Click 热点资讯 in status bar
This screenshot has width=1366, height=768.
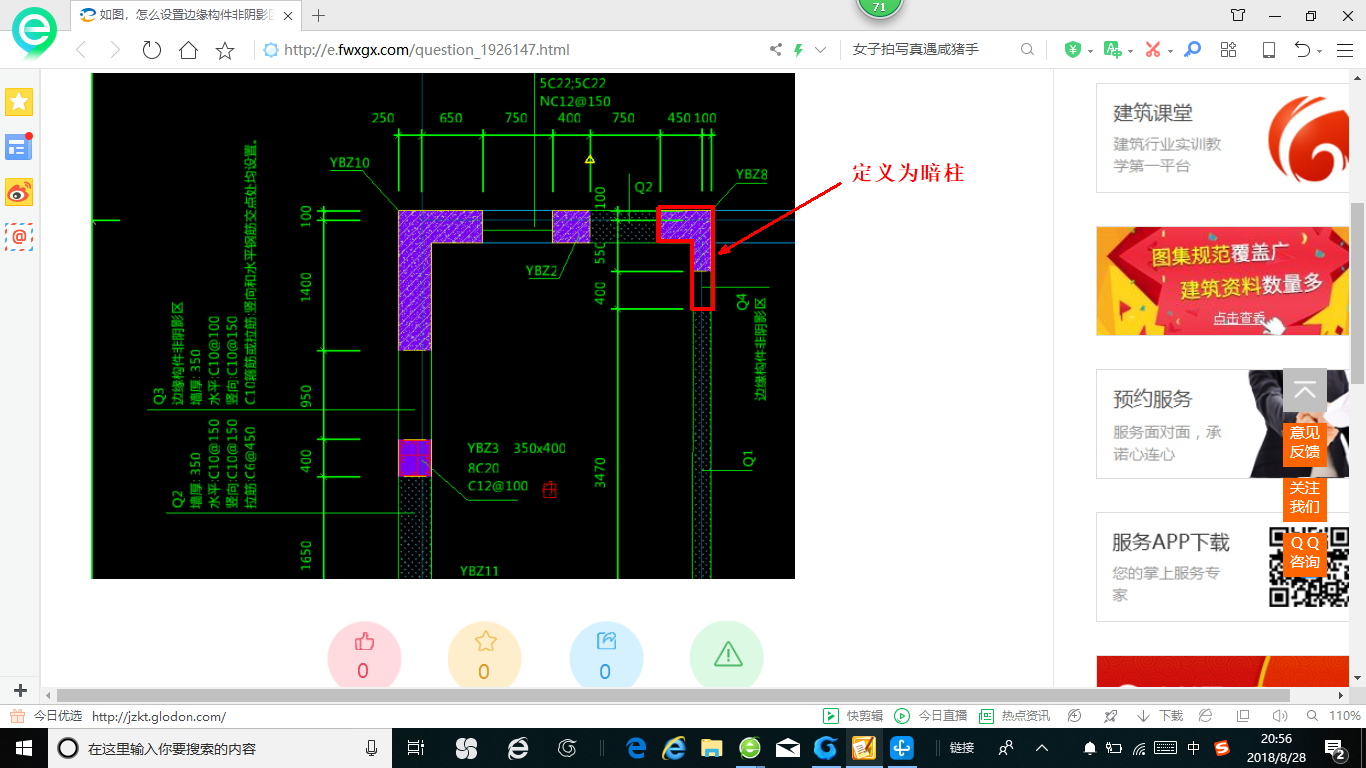point(1014,716)
